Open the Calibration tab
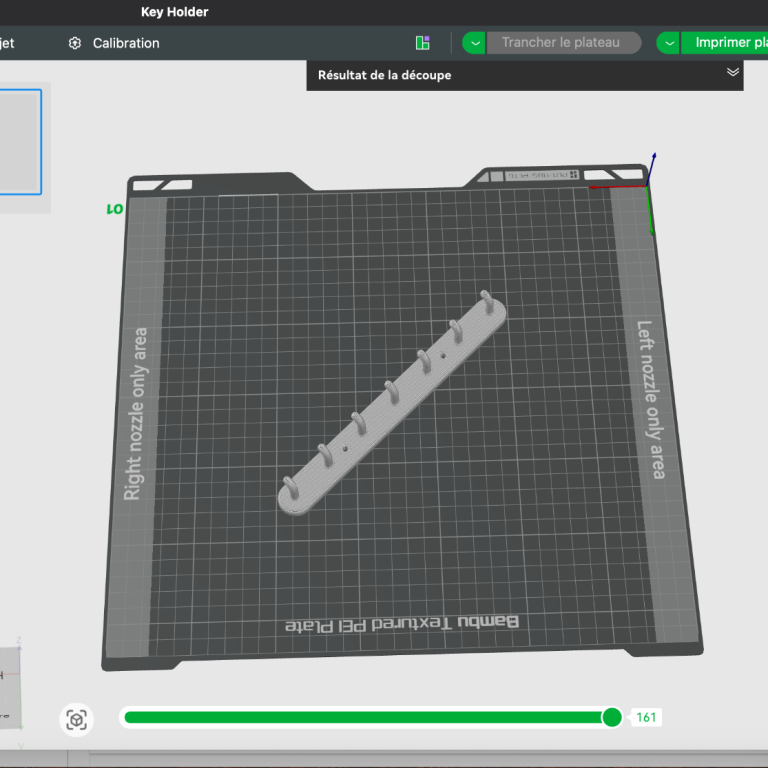 (x=125, y=43)
